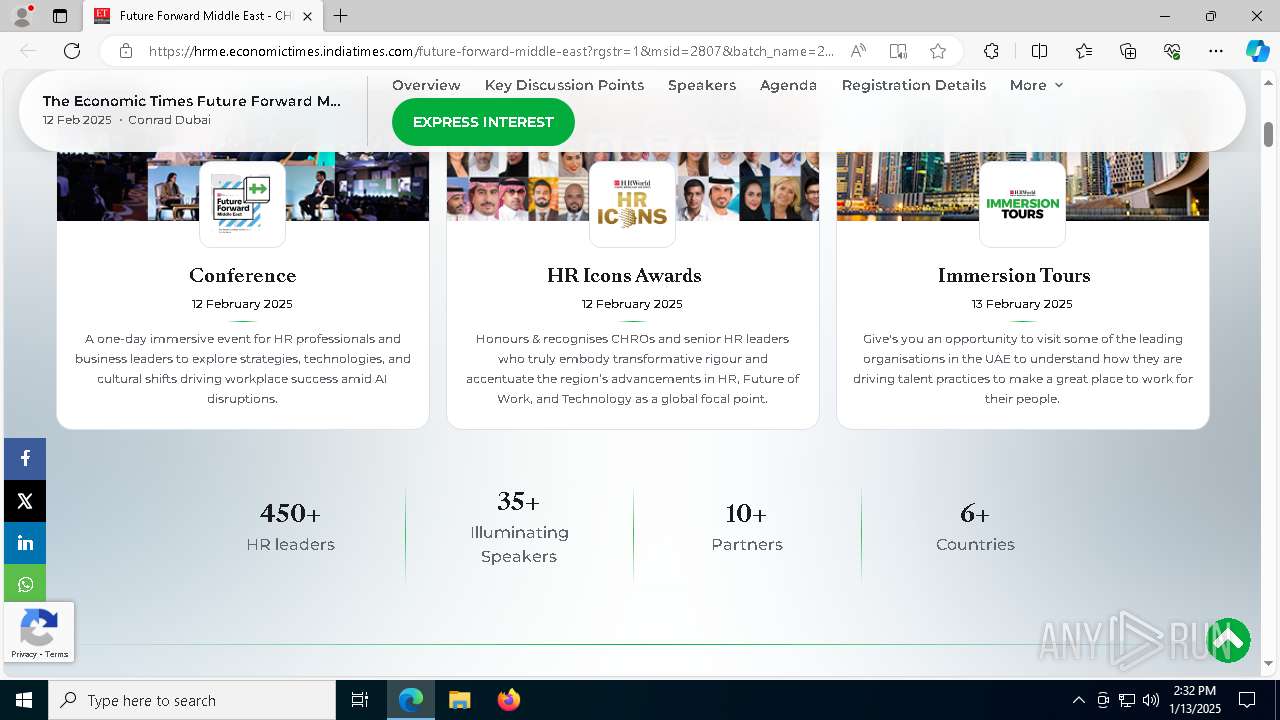Open the Speakers section
1280x720 pixels.
tap(702, 85)
